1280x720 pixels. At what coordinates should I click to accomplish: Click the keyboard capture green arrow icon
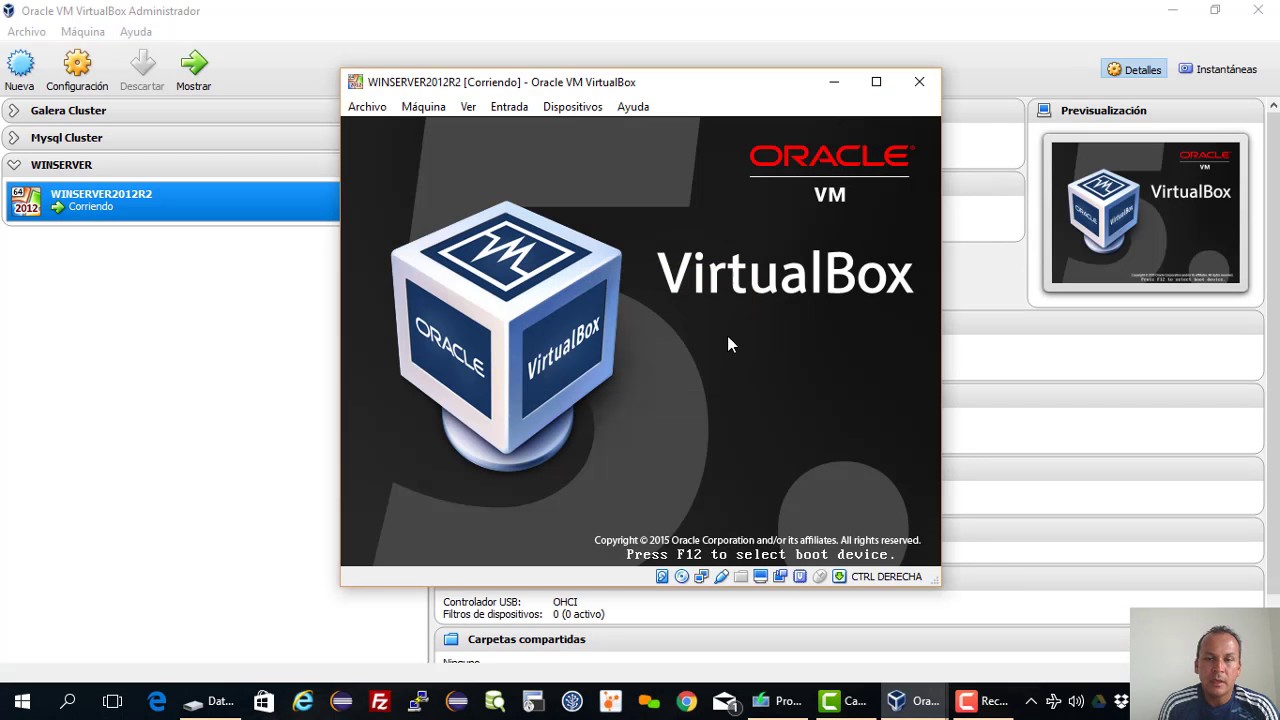click(839, 576)
